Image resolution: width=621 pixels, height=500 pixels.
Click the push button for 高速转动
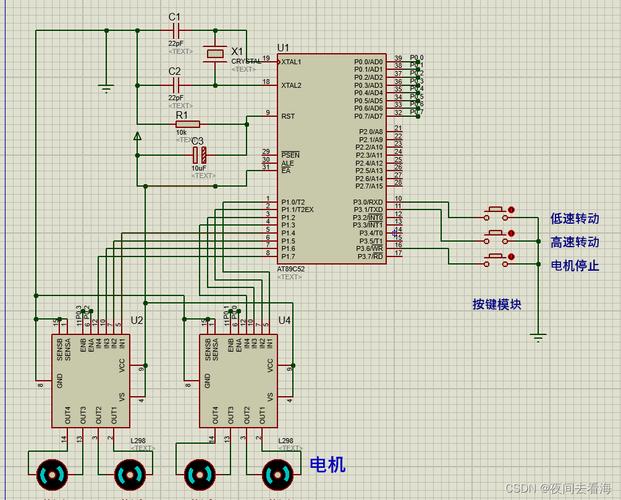coord(496,237)
